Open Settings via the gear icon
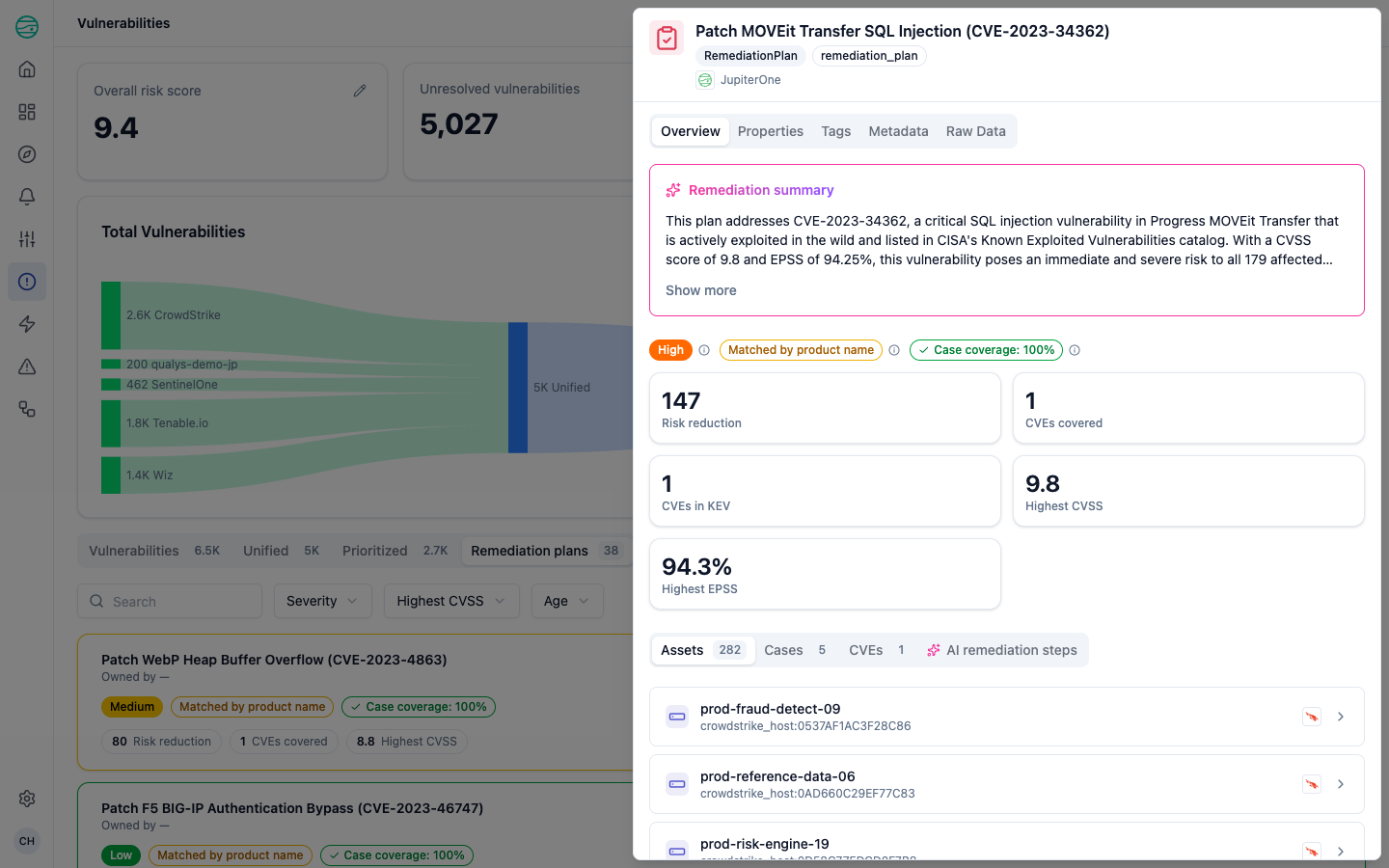Screen dimensions: 1389x868 [27, 799]
